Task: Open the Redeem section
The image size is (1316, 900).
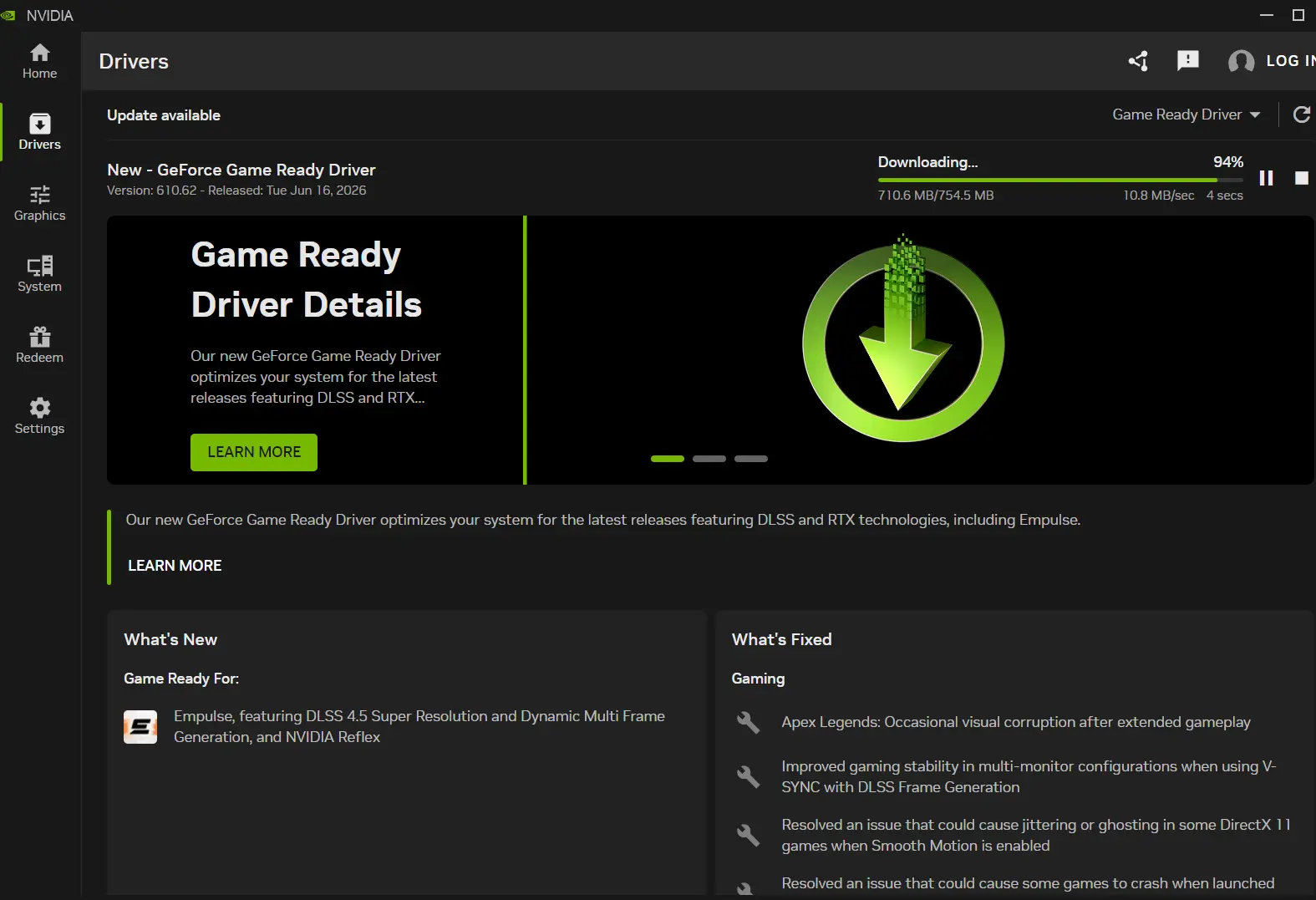Action: [x=40, y=345]
